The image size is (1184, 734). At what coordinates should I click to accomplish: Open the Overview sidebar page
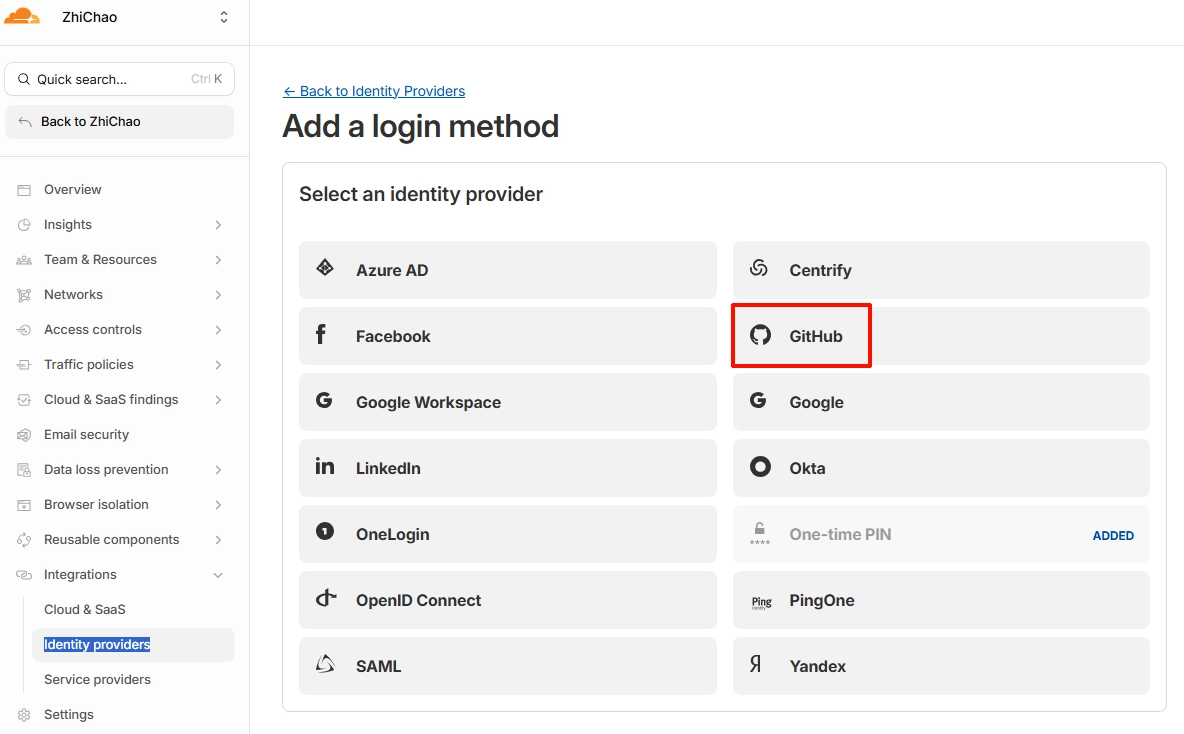tap(73, 190)
